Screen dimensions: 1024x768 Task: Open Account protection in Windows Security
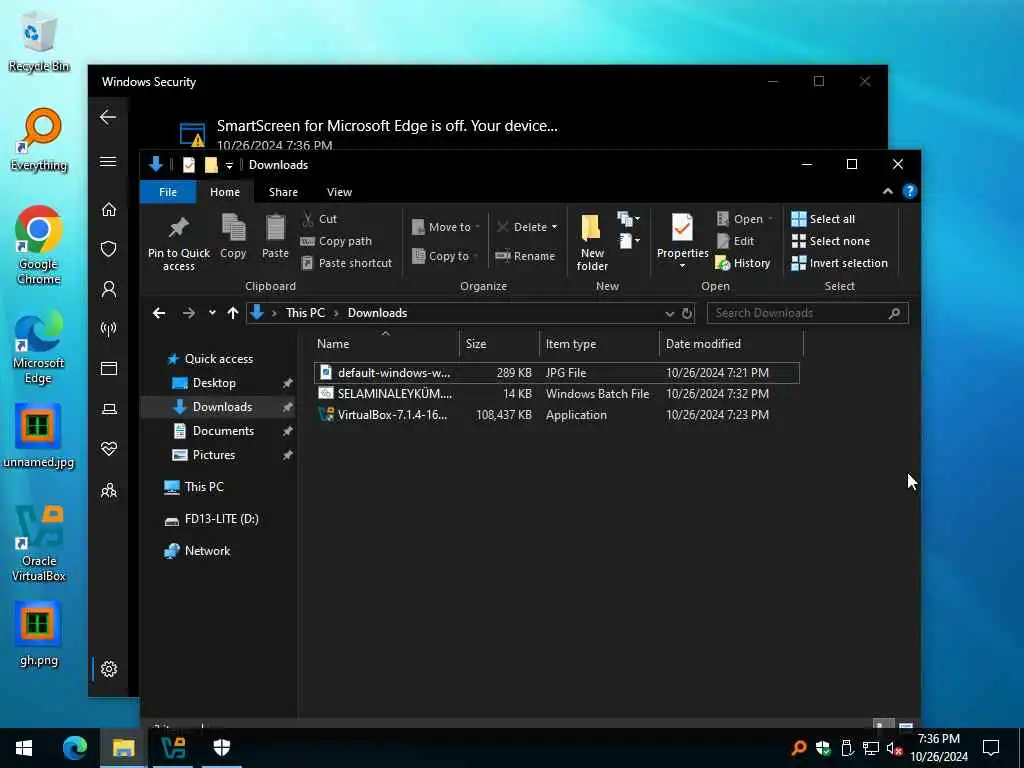click(109, 289)
